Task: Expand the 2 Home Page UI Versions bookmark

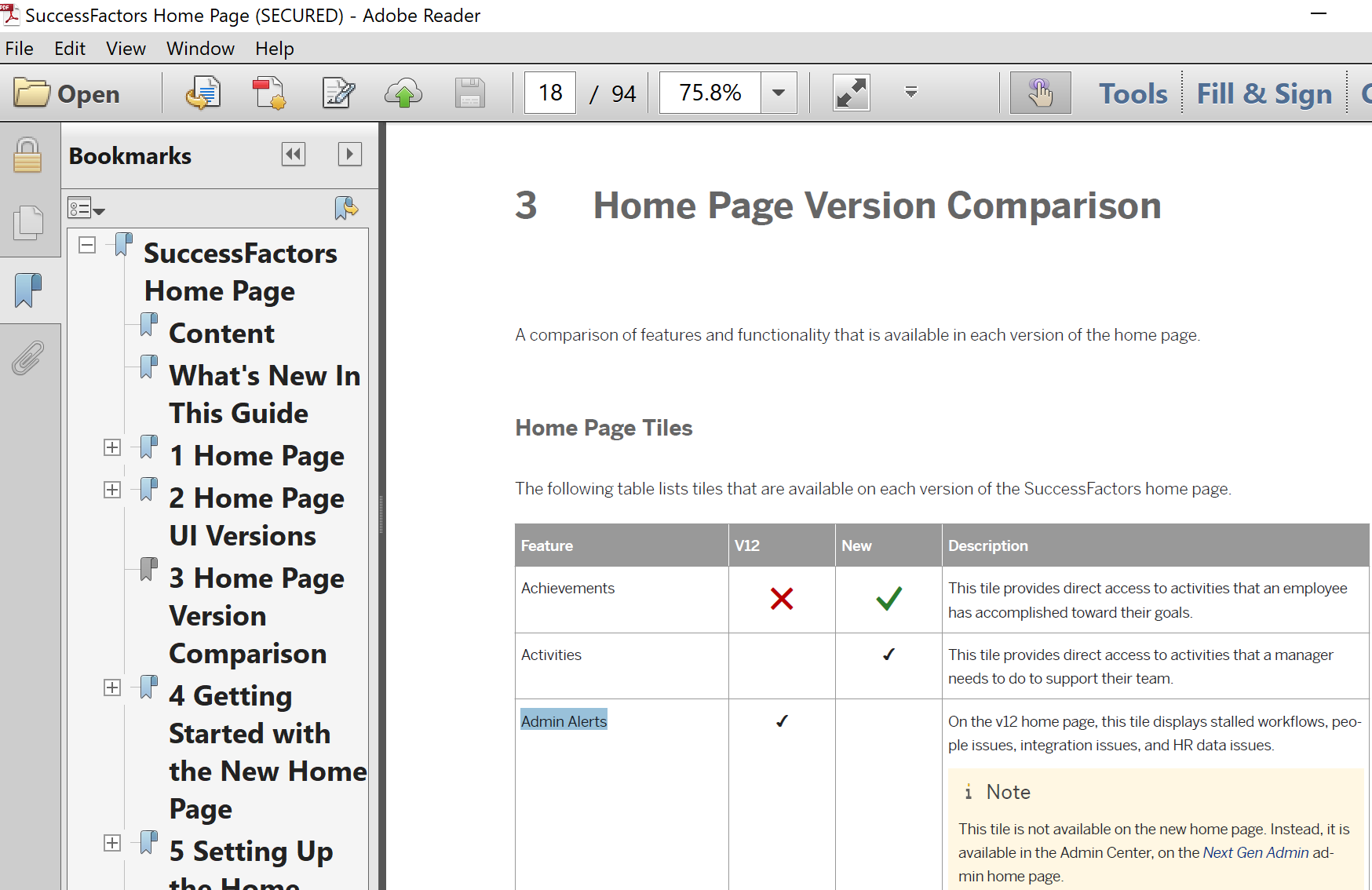Action: [112, 490]
